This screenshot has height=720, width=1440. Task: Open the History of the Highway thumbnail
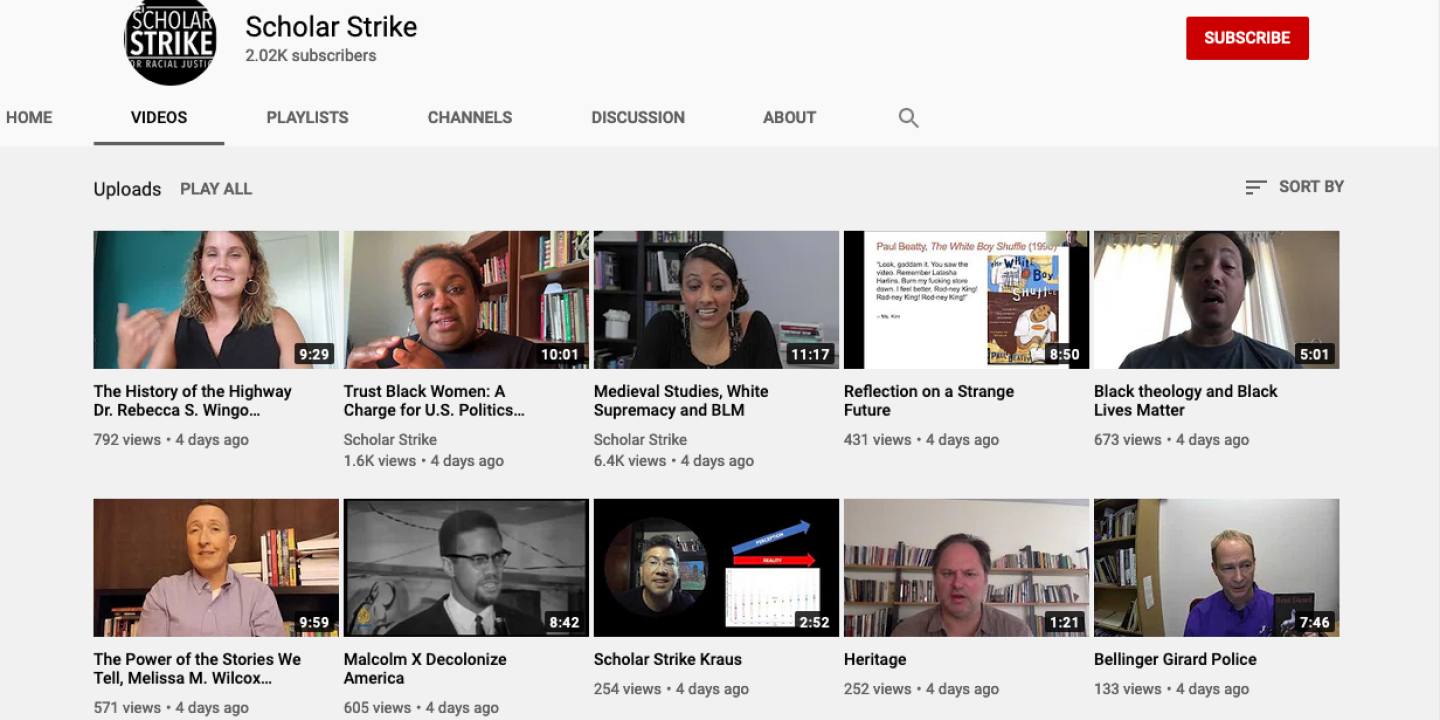[x=216, y=300]
